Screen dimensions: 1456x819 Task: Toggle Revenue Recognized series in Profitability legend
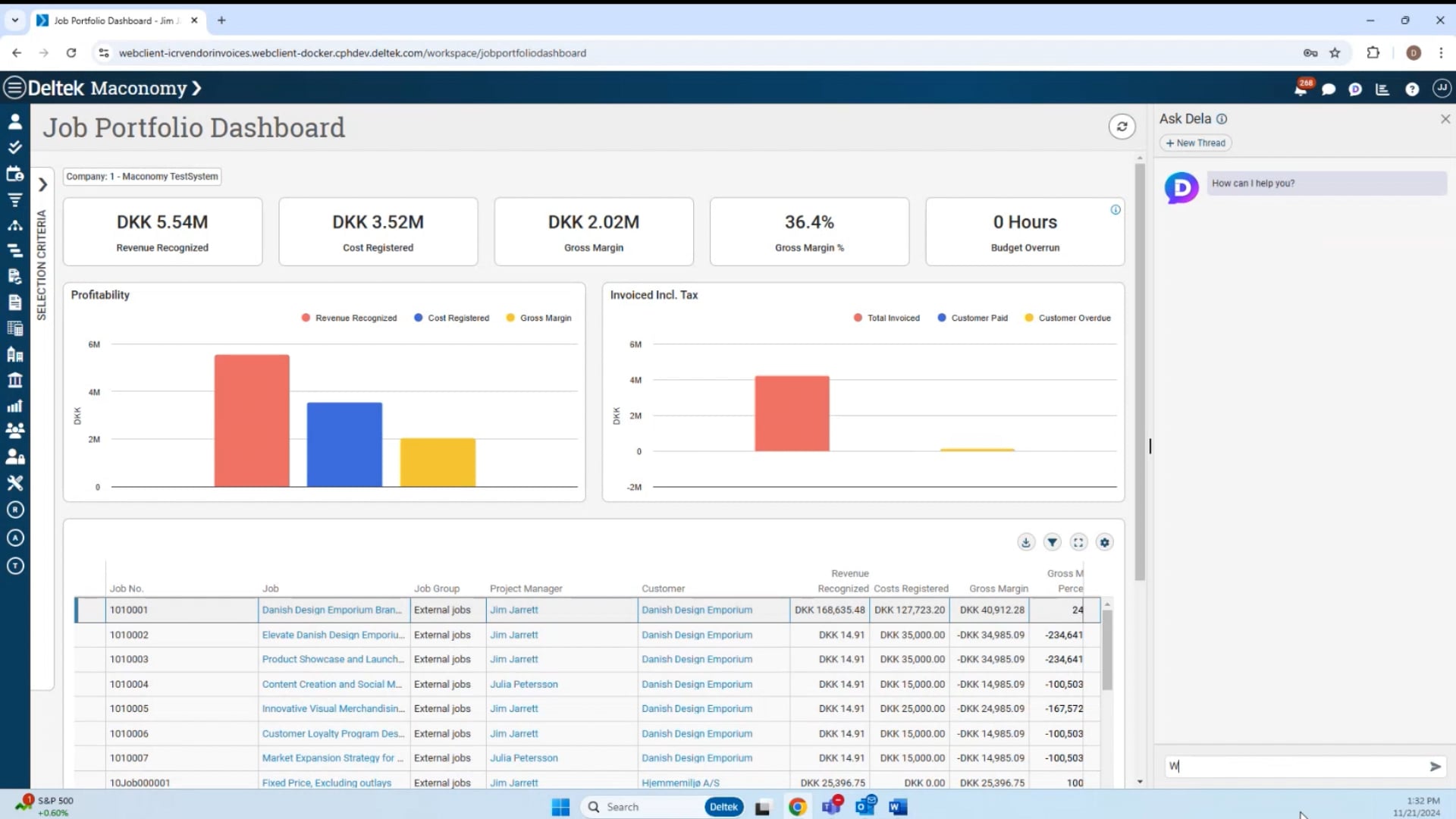click(x=349, y=318)
